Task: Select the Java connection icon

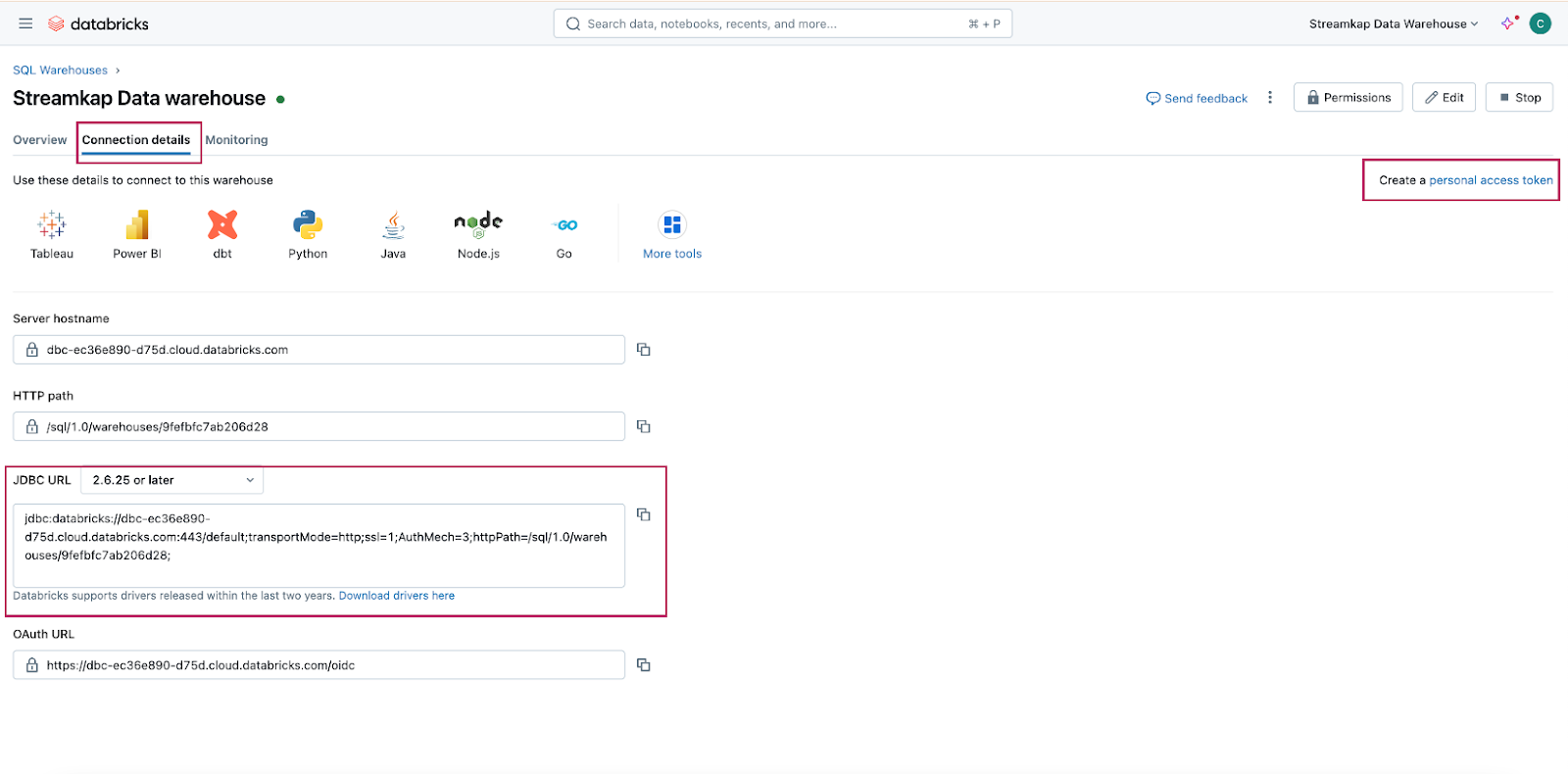Action: (393, 225)
